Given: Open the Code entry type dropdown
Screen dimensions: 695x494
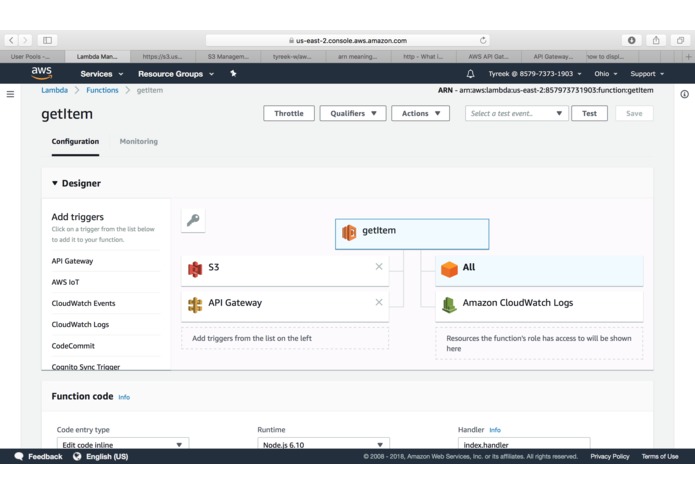Looking at the screenshot, I should click(123, 443).
